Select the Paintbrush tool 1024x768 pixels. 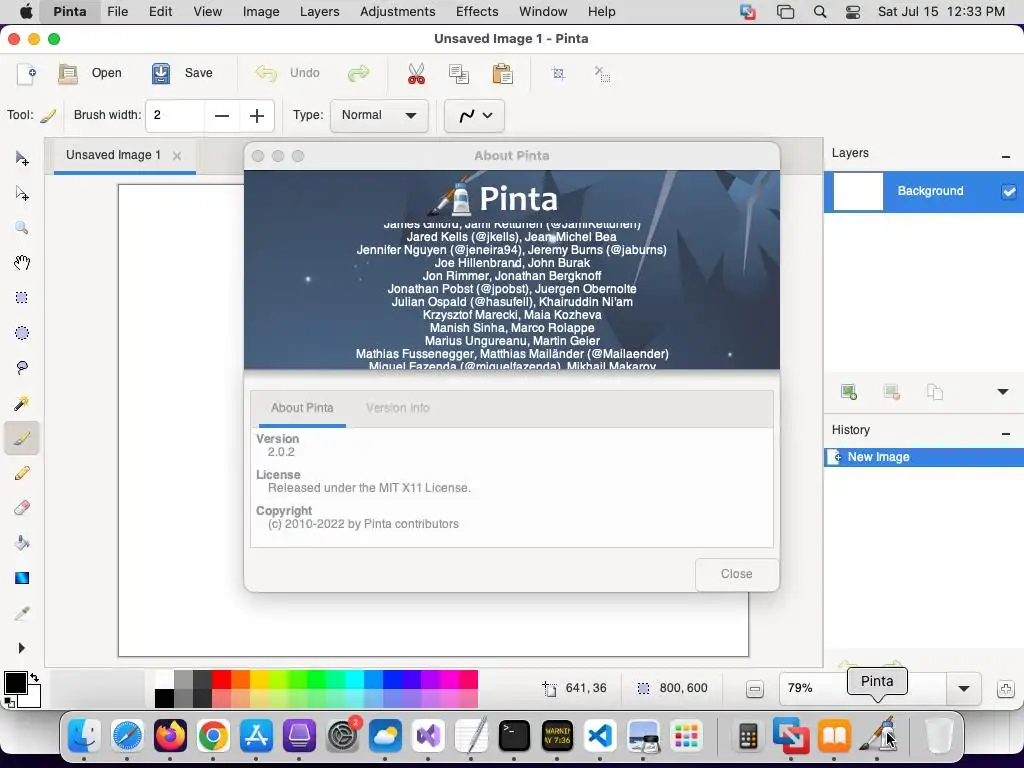pos(22,438)
